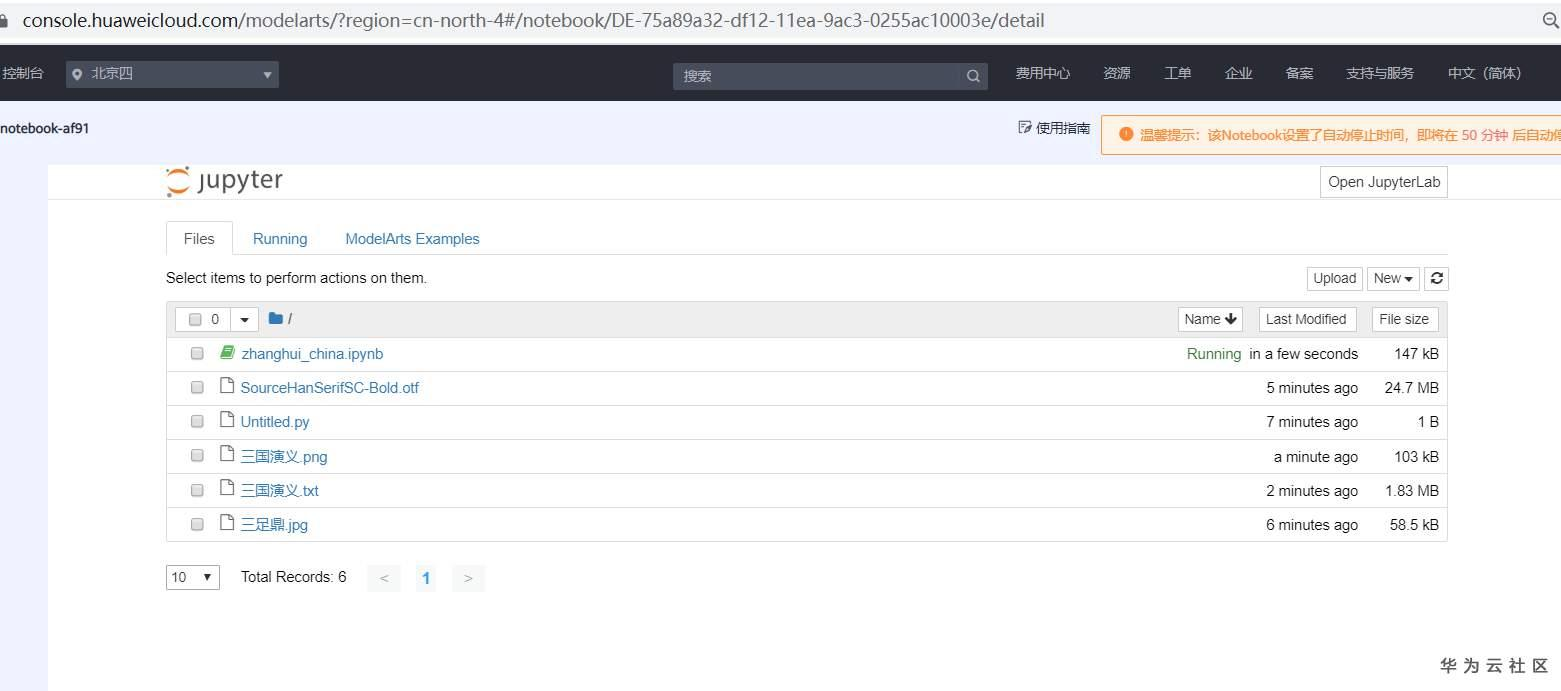Click the file icon beside 三国演义.png

(227, 455)
